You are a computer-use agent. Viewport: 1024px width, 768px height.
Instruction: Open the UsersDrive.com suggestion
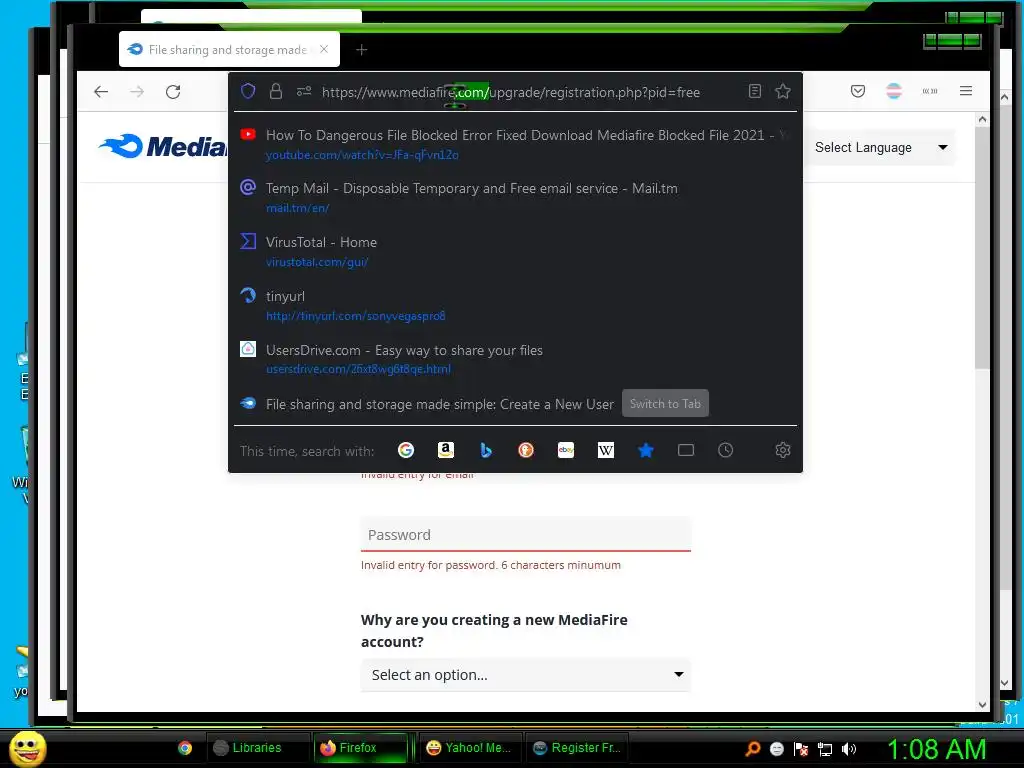pos(515,359)
